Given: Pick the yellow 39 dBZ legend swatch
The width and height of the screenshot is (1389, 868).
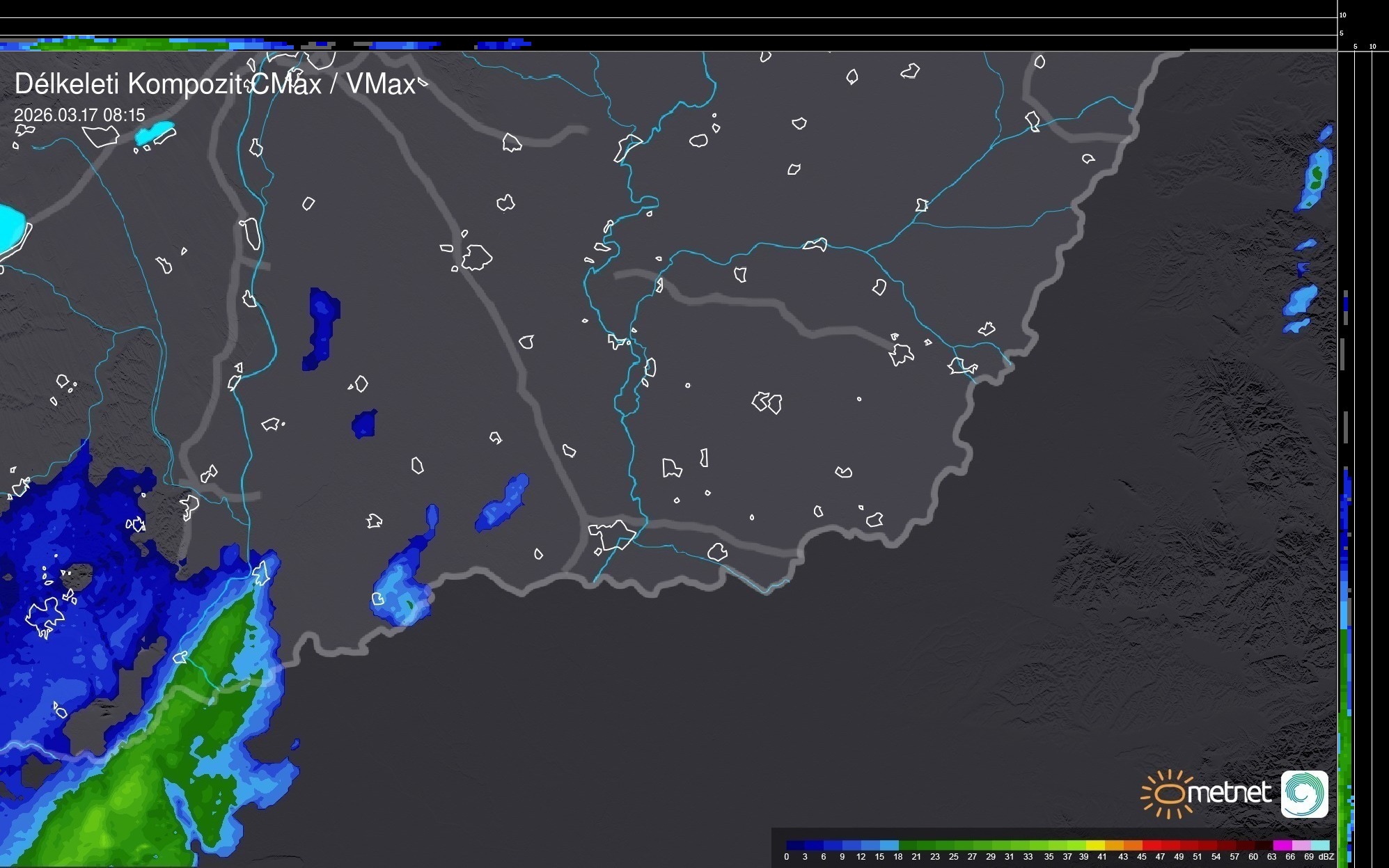Looking at the screenshot, I should pyautogui.click(x=1095, y=845).
